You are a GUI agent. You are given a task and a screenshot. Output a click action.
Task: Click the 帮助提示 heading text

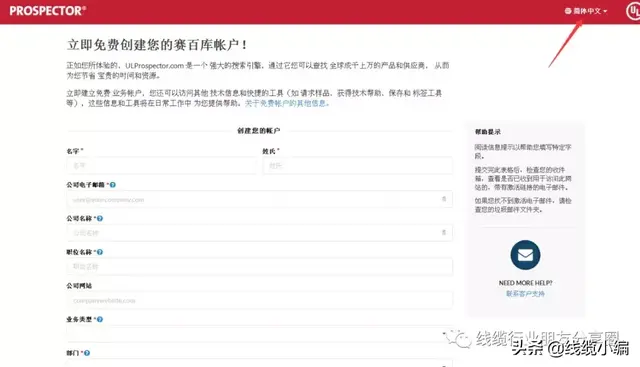(x=487, y=132)
